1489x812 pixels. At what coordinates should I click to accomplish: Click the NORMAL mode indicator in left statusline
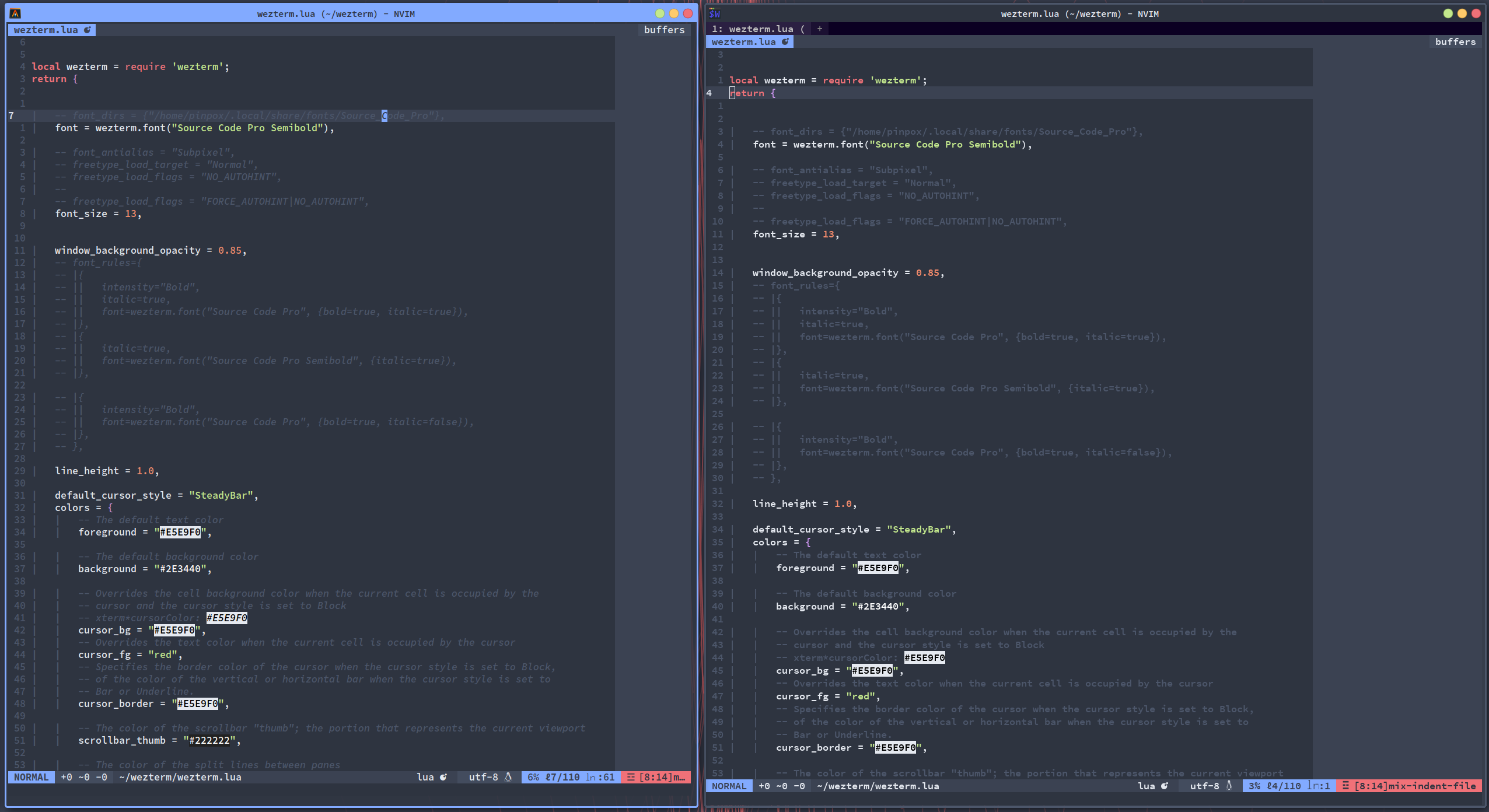[32, 777]
